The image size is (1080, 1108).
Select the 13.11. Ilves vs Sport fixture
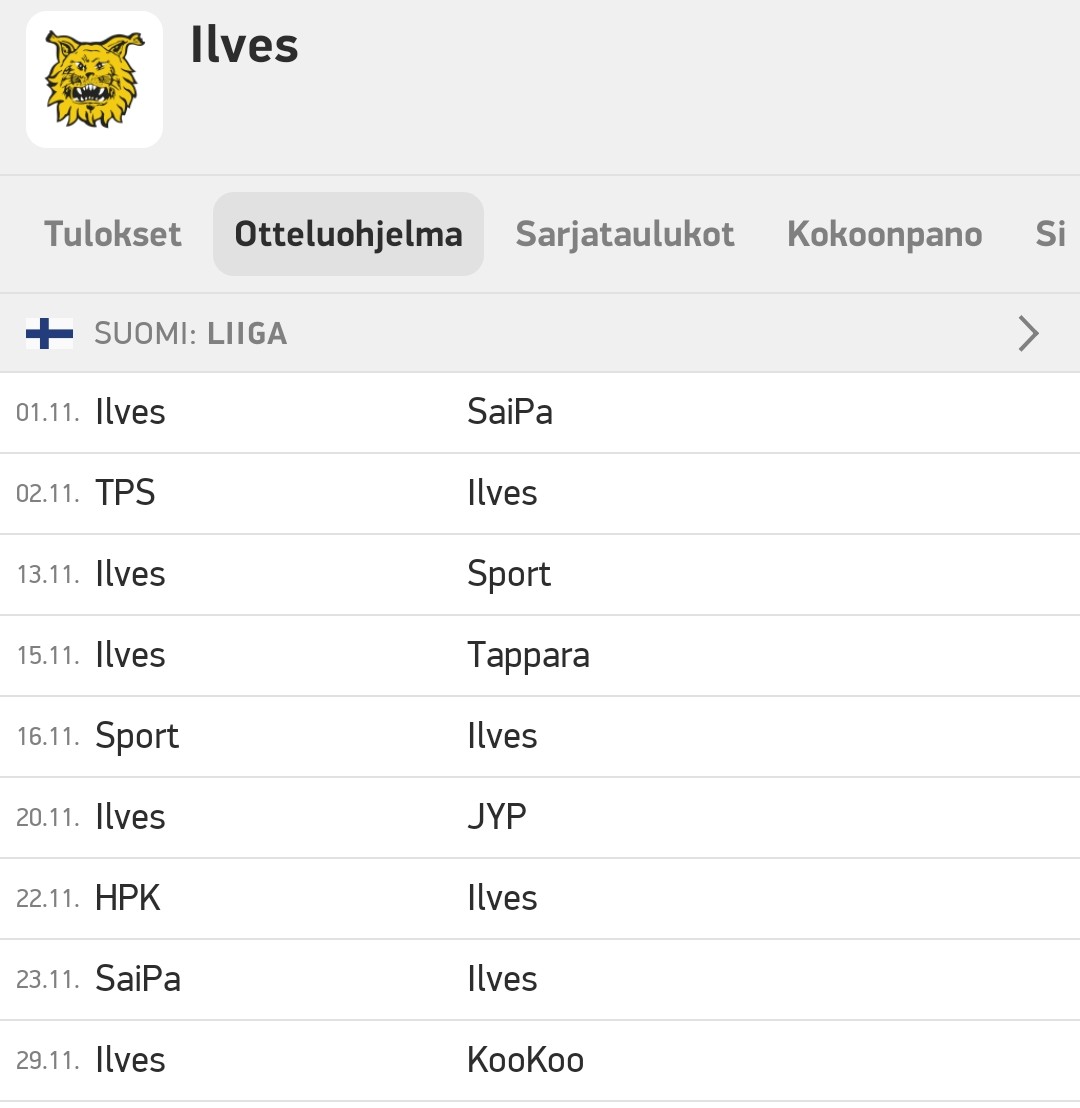[540, 574]
